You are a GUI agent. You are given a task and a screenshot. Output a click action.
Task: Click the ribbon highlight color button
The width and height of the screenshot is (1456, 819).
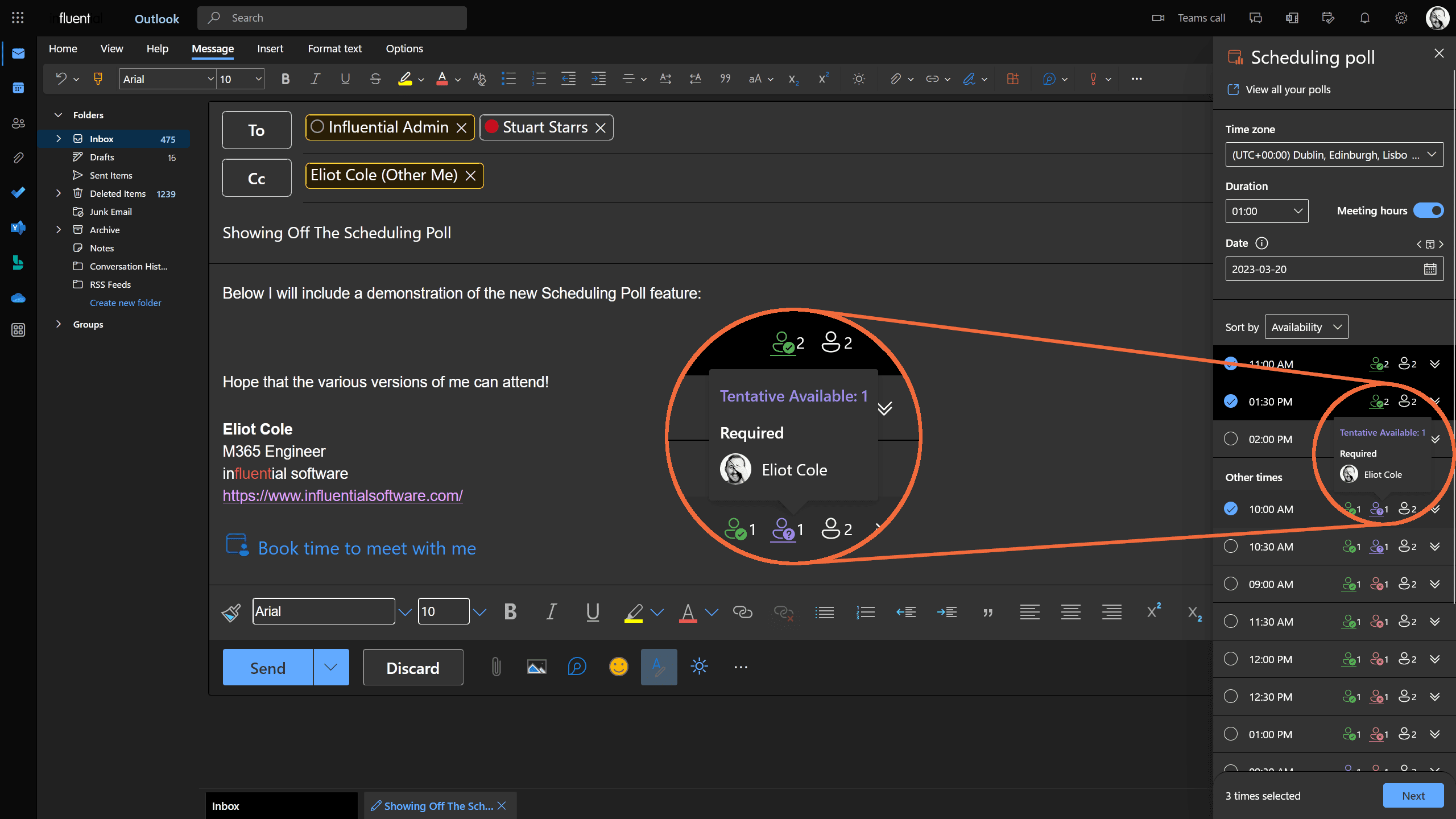click(405, 79)
